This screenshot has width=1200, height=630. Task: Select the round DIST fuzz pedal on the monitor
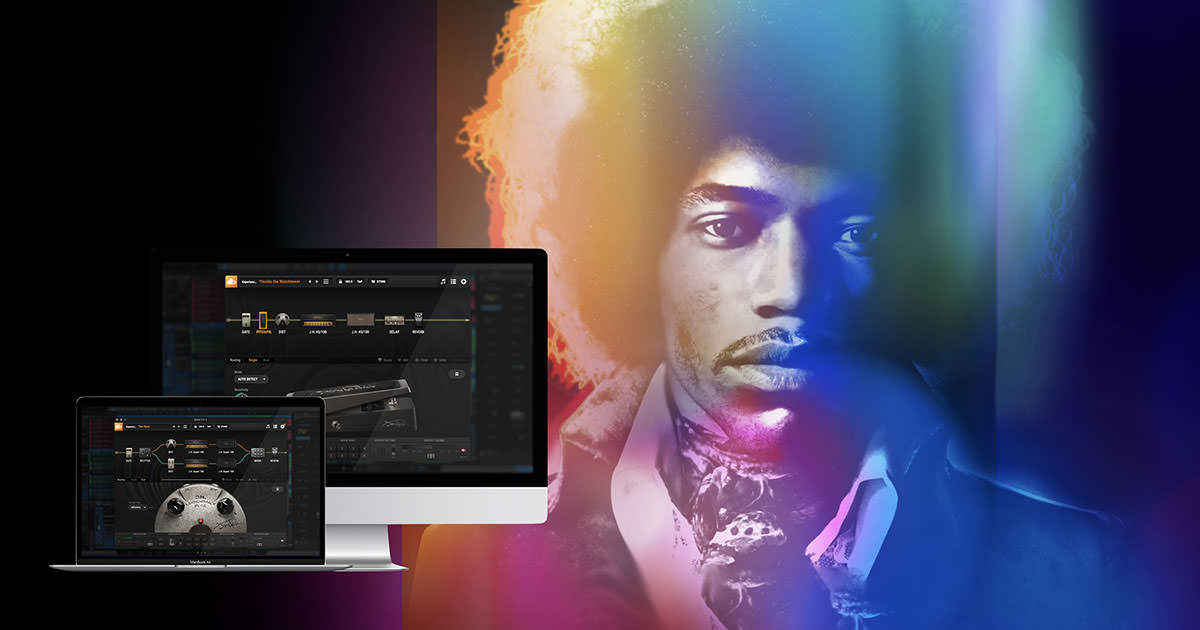tap(282, 321)
